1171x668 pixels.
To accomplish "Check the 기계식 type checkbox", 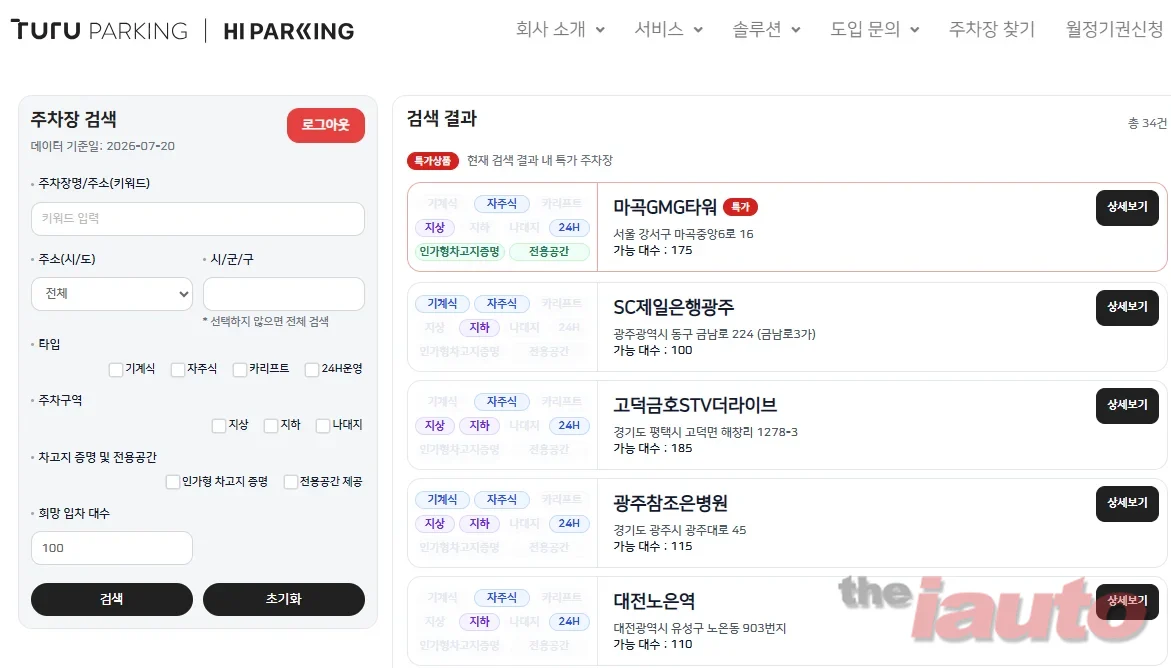I will click(116, 369).
